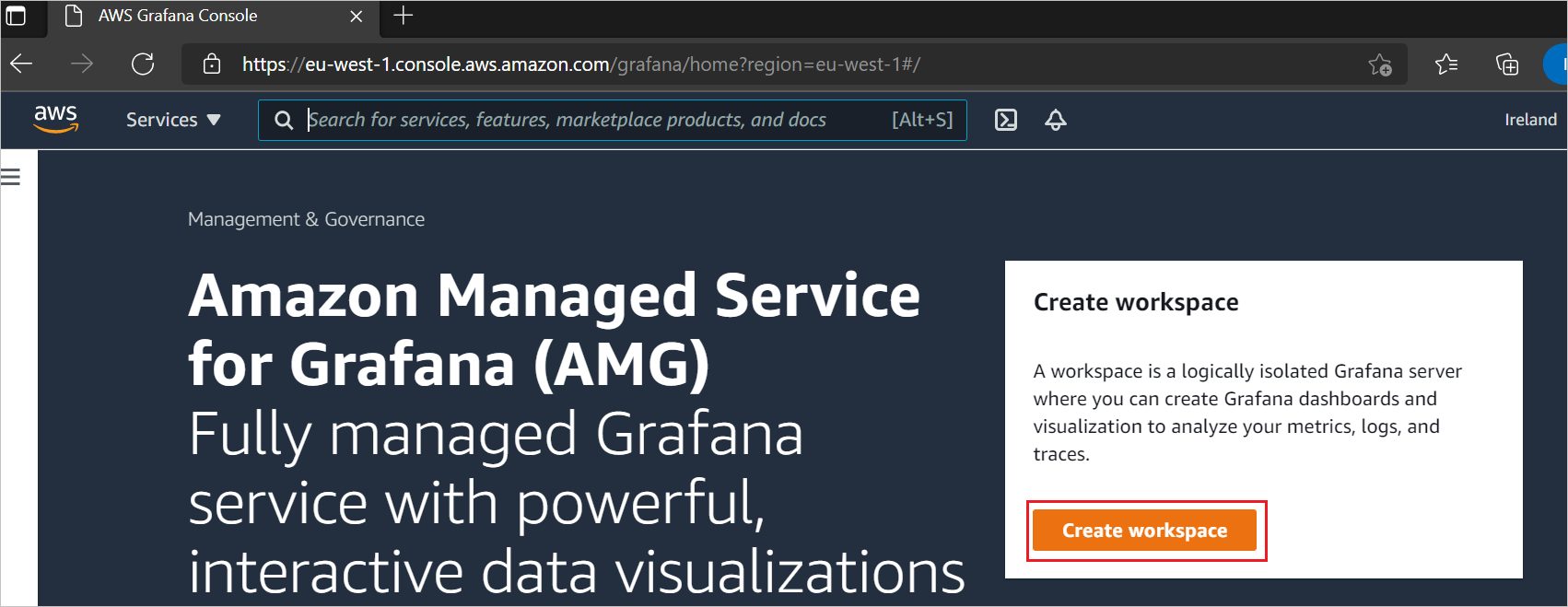This screenshot has height=607, width=1568.
Task: Navigate back using the browser arrow
Action: [x=20, y=64]
